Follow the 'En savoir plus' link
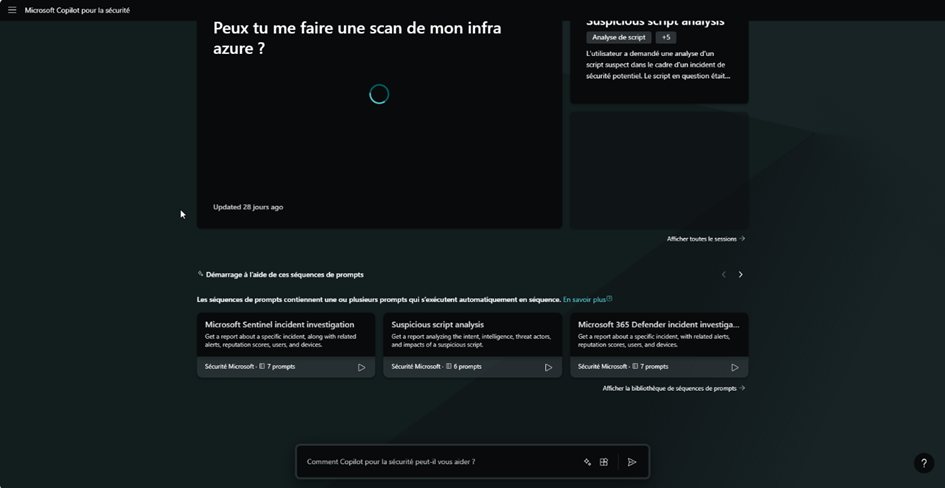Image resolution: width=945 pixels, height=488 pixels. [587, 299]
